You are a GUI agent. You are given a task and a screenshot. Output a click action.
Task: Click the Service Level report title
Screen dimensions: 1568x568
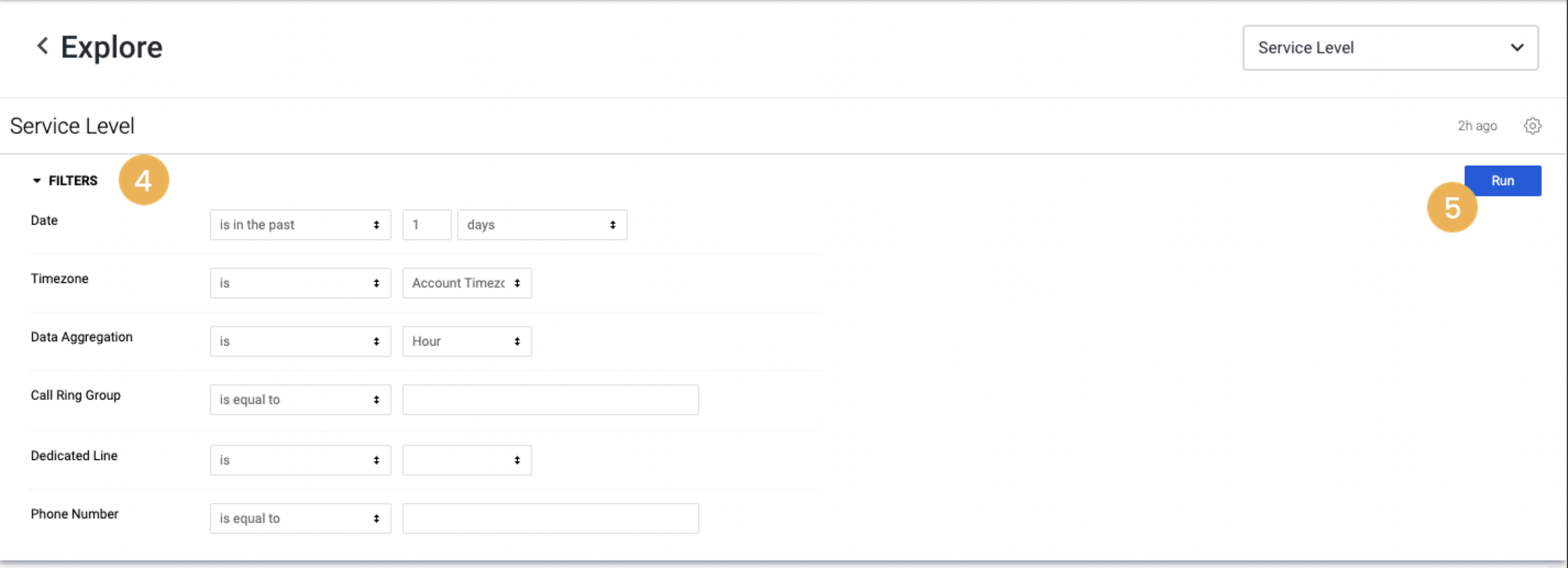[72, 126]
